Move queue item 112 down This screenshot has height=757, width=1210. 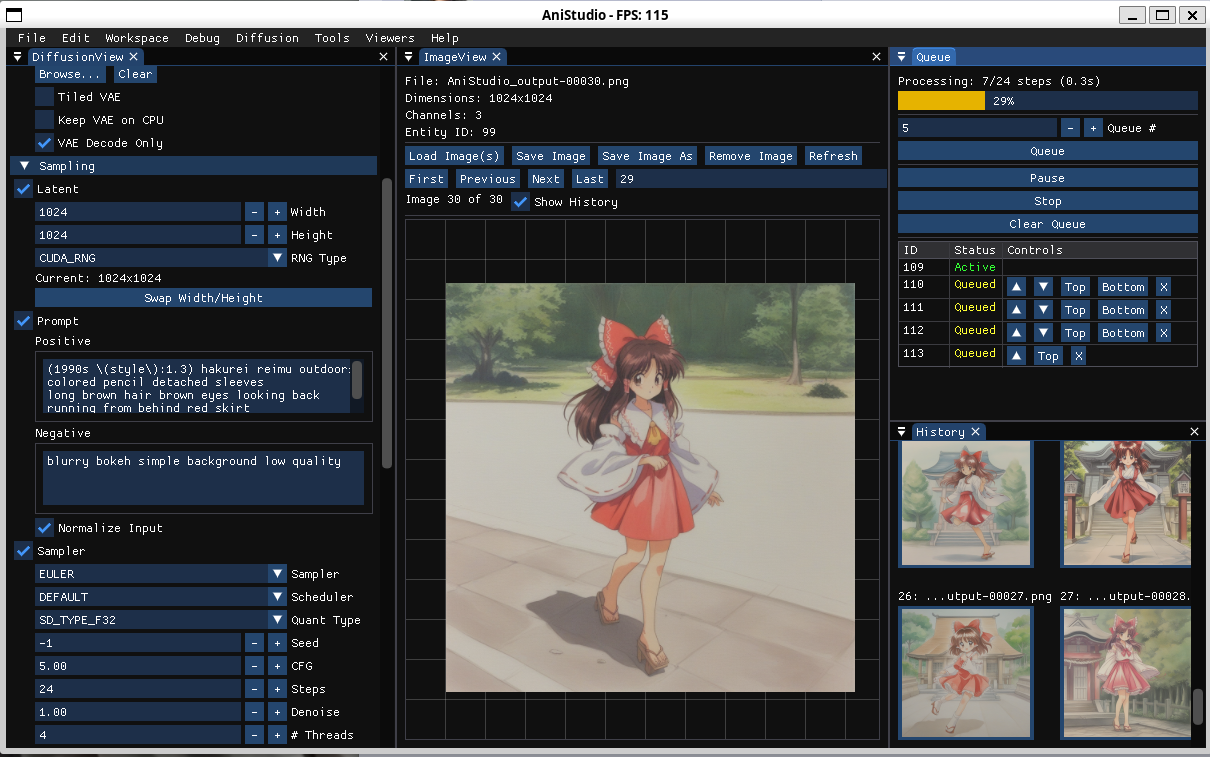point(1043,333)
